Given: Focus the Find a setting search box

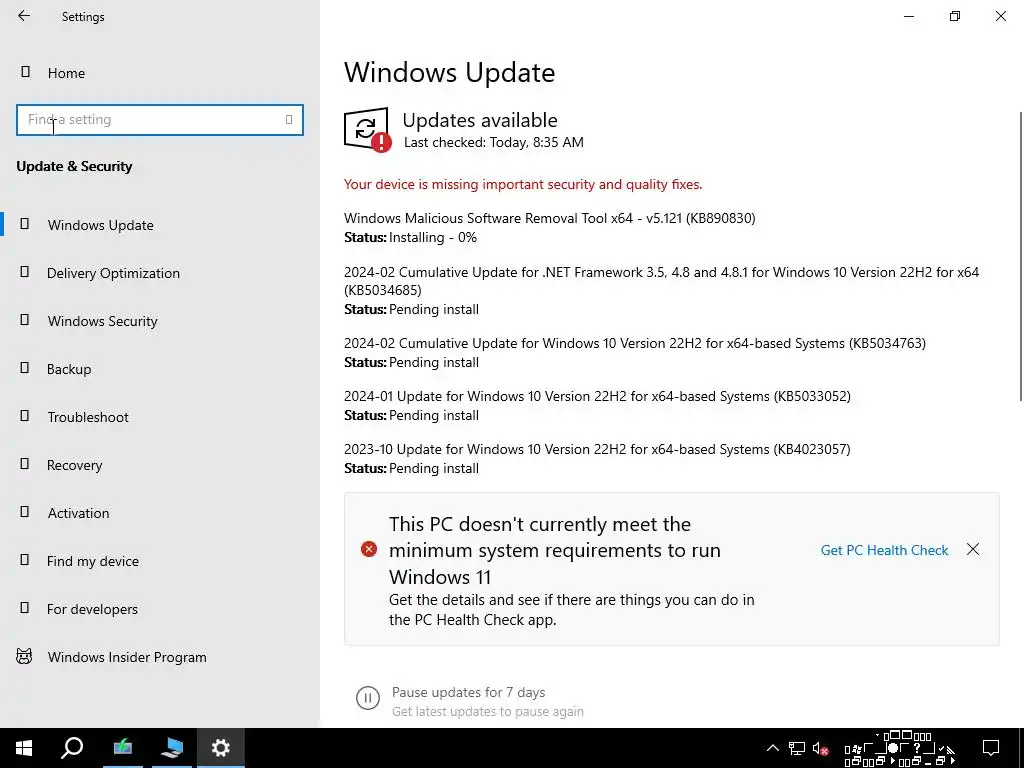Looking at the screenshot, I should pyautogui.click(x=159, y=120).
